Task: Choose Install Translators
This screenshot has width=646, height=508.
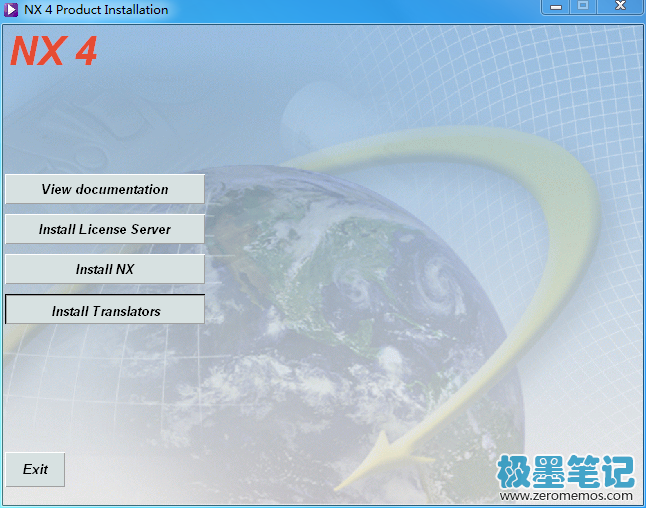Action: pyautogui.click(x=105, y=309)
